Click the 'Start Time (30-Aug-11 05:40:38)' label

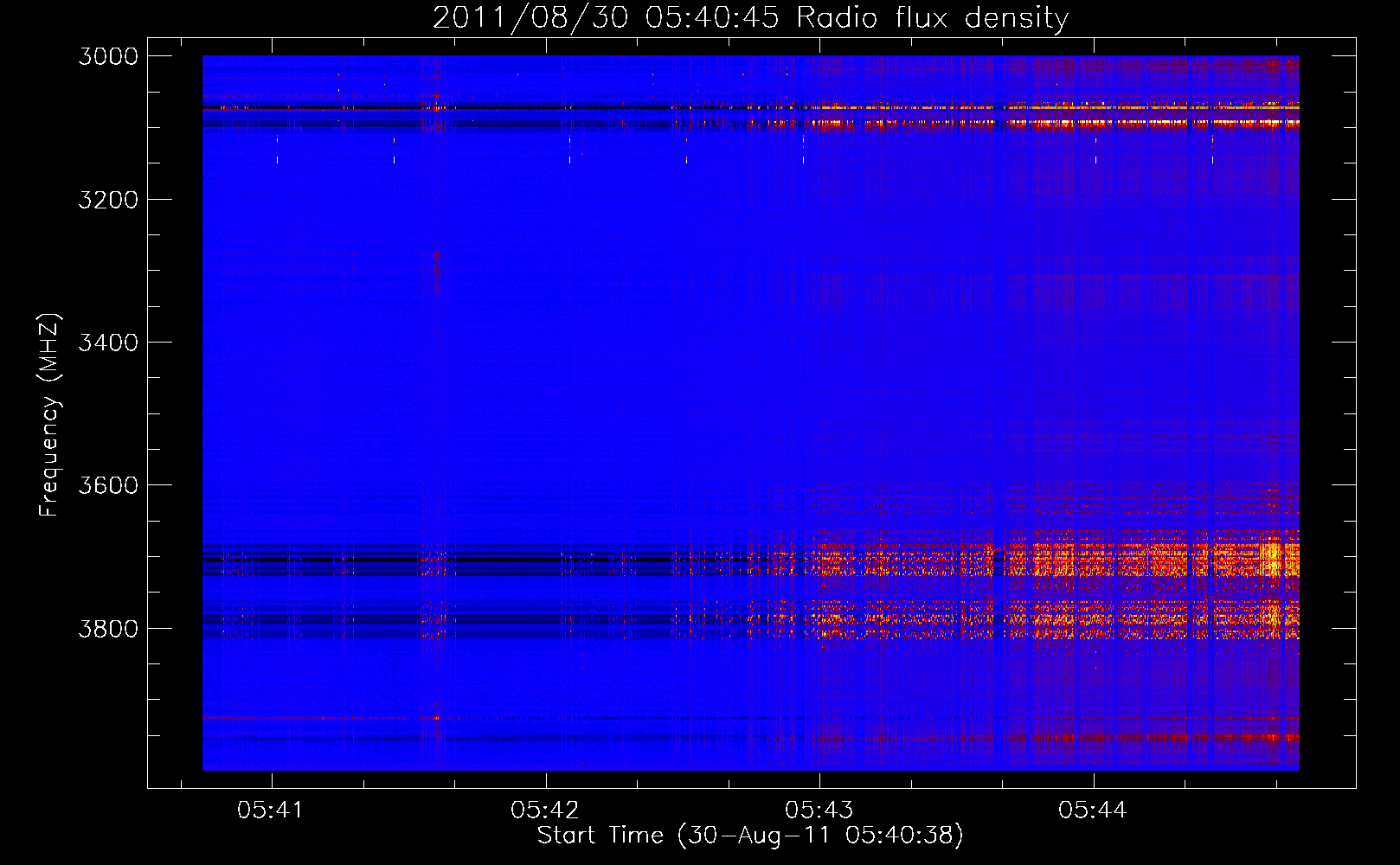pos(750,836)
